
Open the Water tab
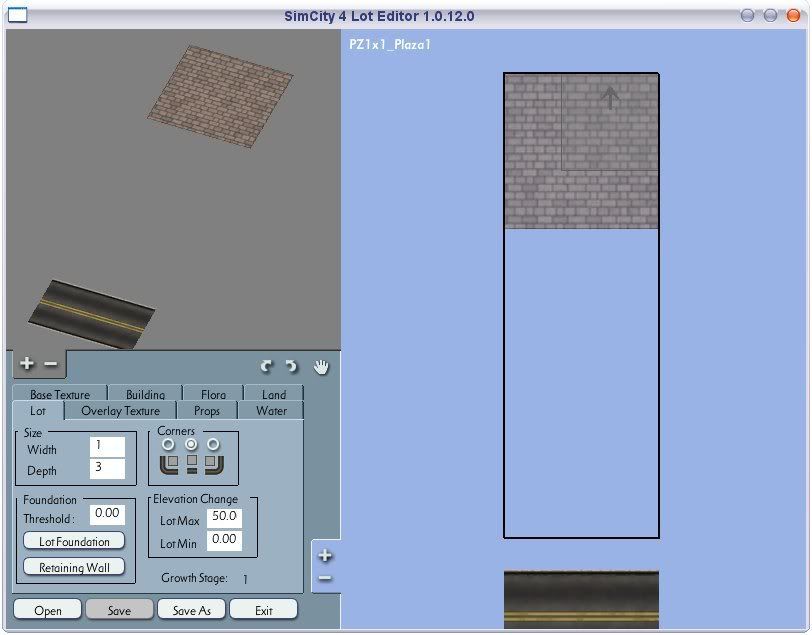coord(271,411)
